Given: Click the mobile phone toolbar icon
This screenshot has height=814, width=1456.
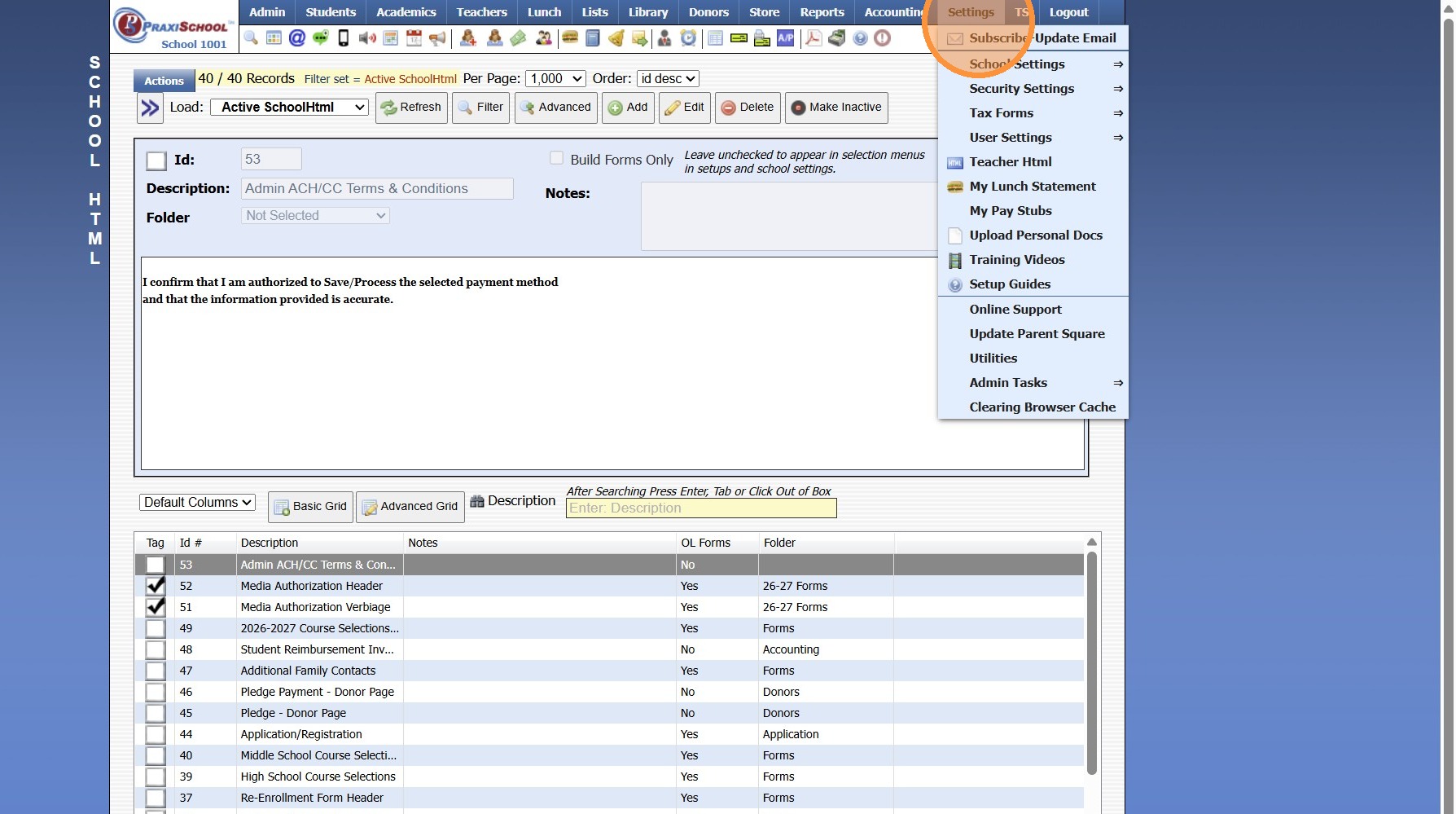Looking at the screenshot, I should [x=344, y=38].
